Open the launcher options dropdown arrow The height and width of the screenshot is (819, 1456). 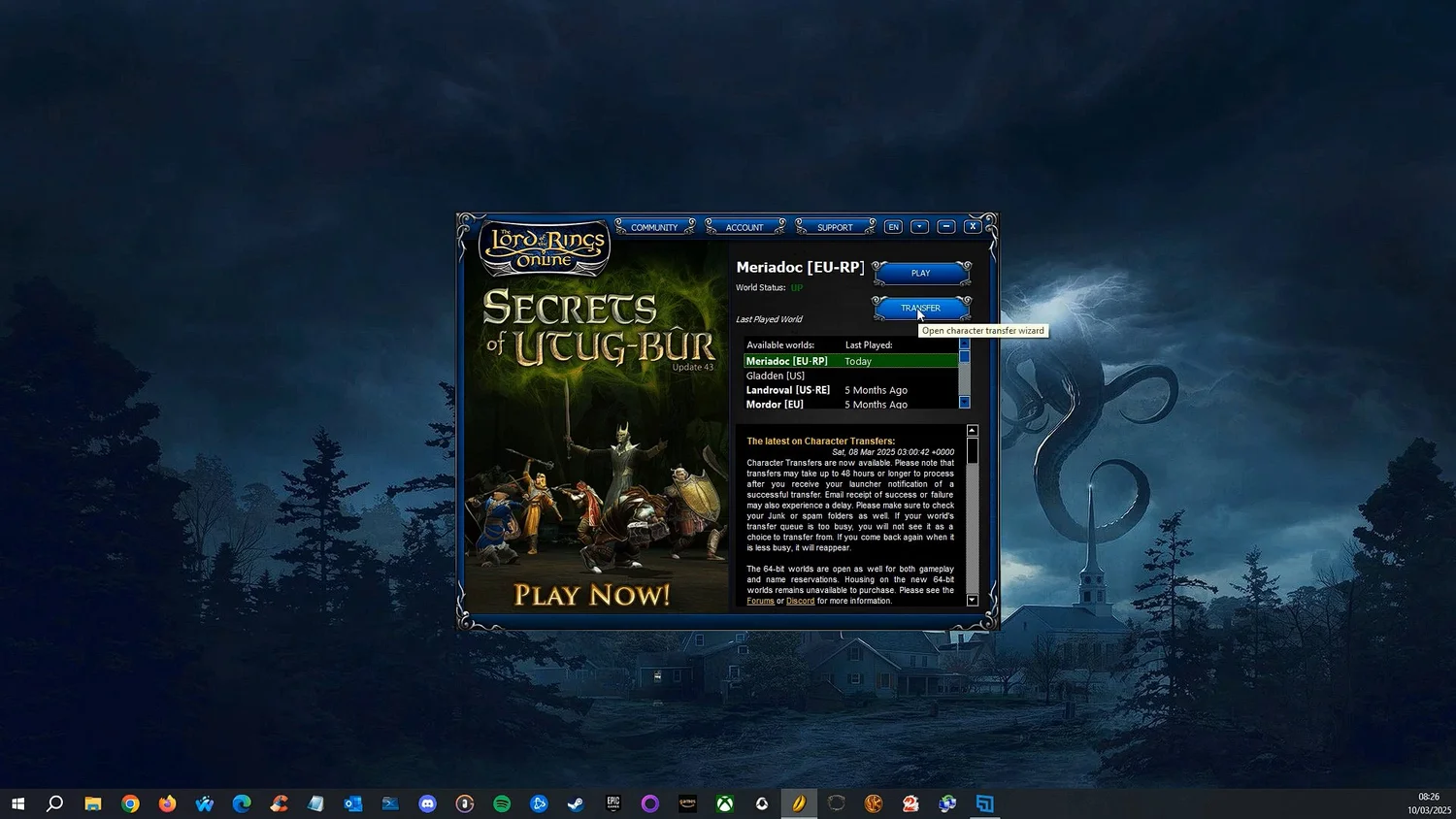pyautogui.click(x=919, y=226)
